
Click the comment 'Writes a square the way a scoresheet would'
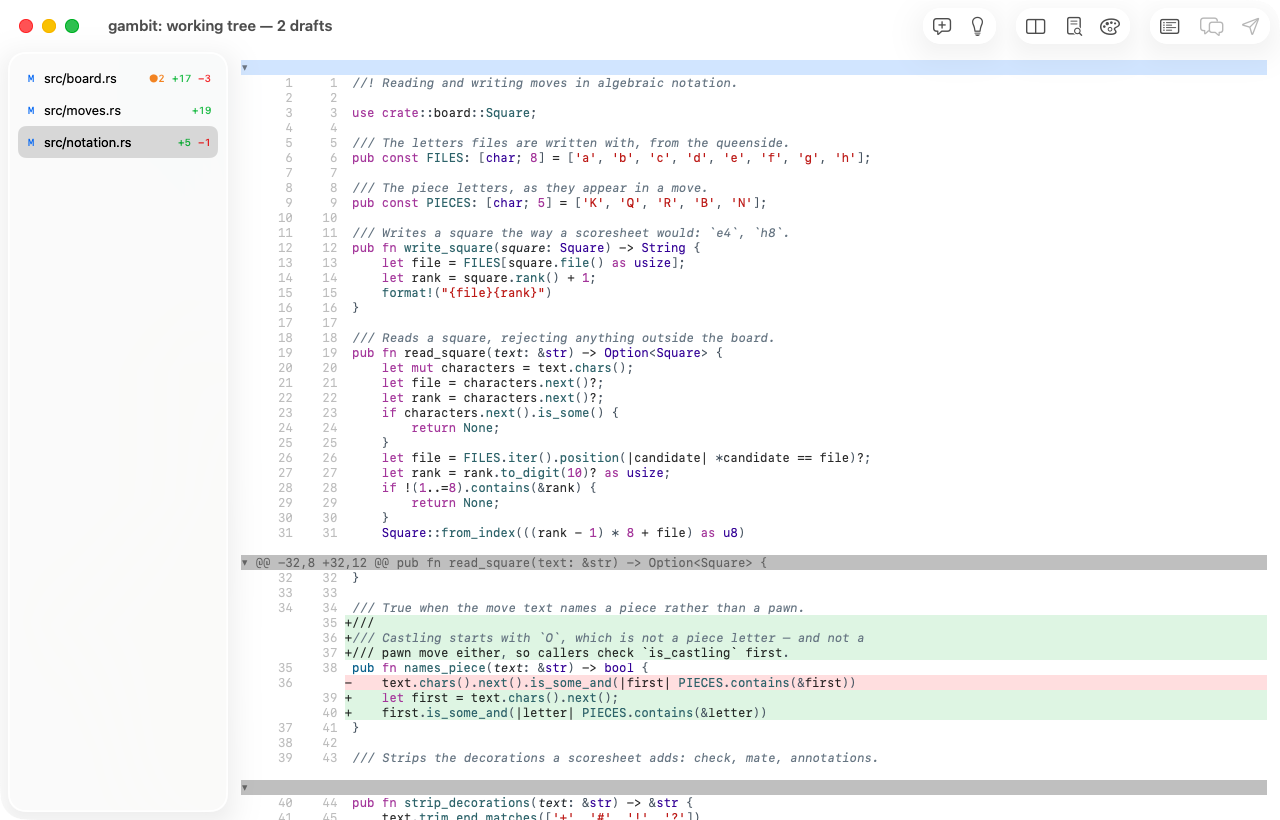coord(570,233)
